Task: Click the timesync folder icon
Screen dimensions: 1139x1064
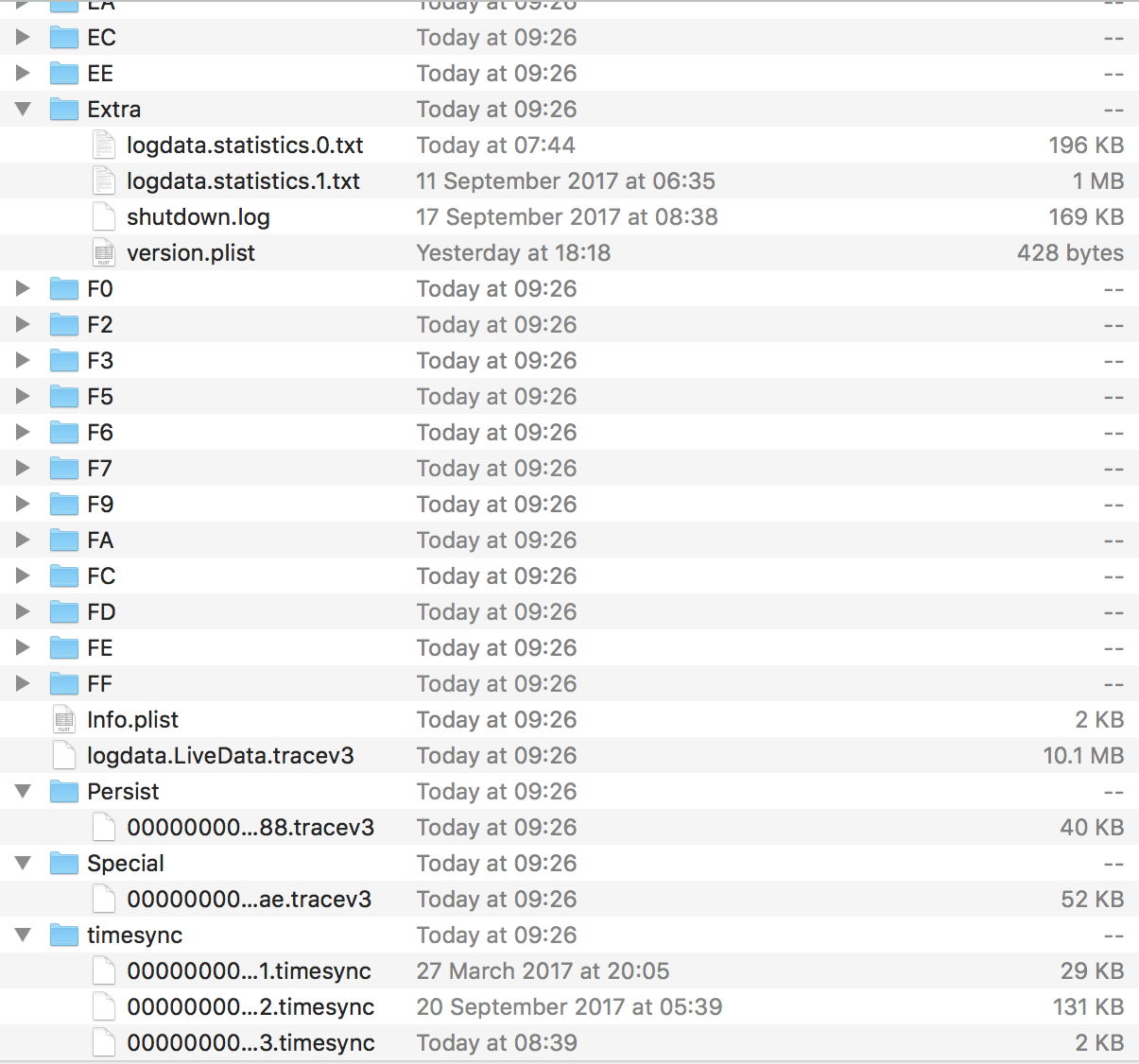Action: 62,935
